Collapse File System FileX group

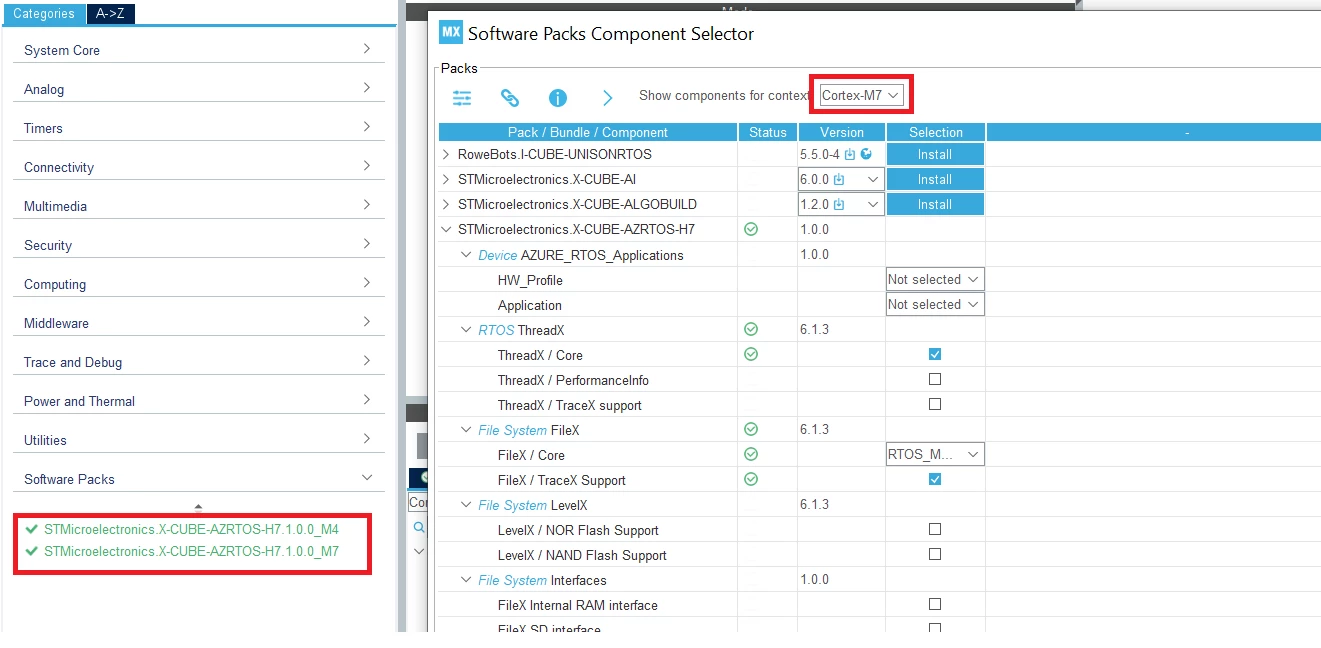(466, 429)
